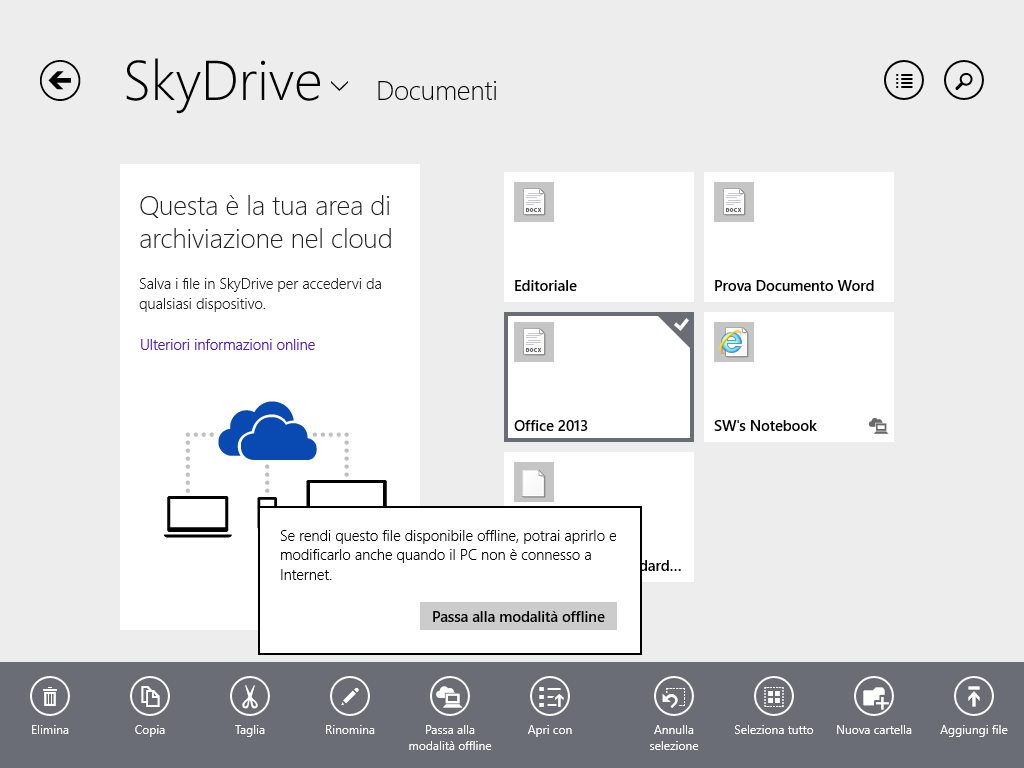This screenshot has width=1024, height=768.
Task: Open the Editoriale document tile
Action: 598,237
